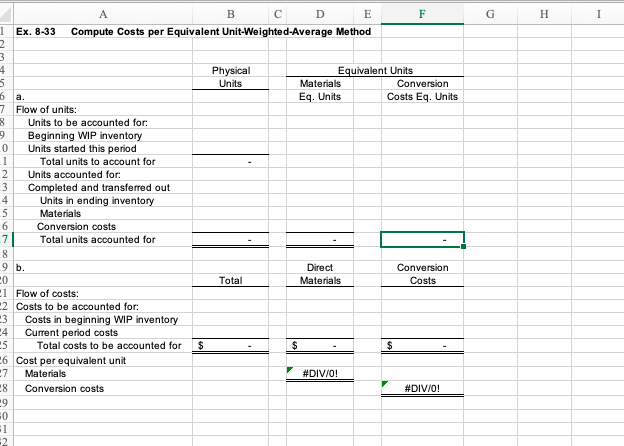Click the fill handle of selected cell F17
The width and height of the screenshot is (624, 446).
[x=463, y=247]
